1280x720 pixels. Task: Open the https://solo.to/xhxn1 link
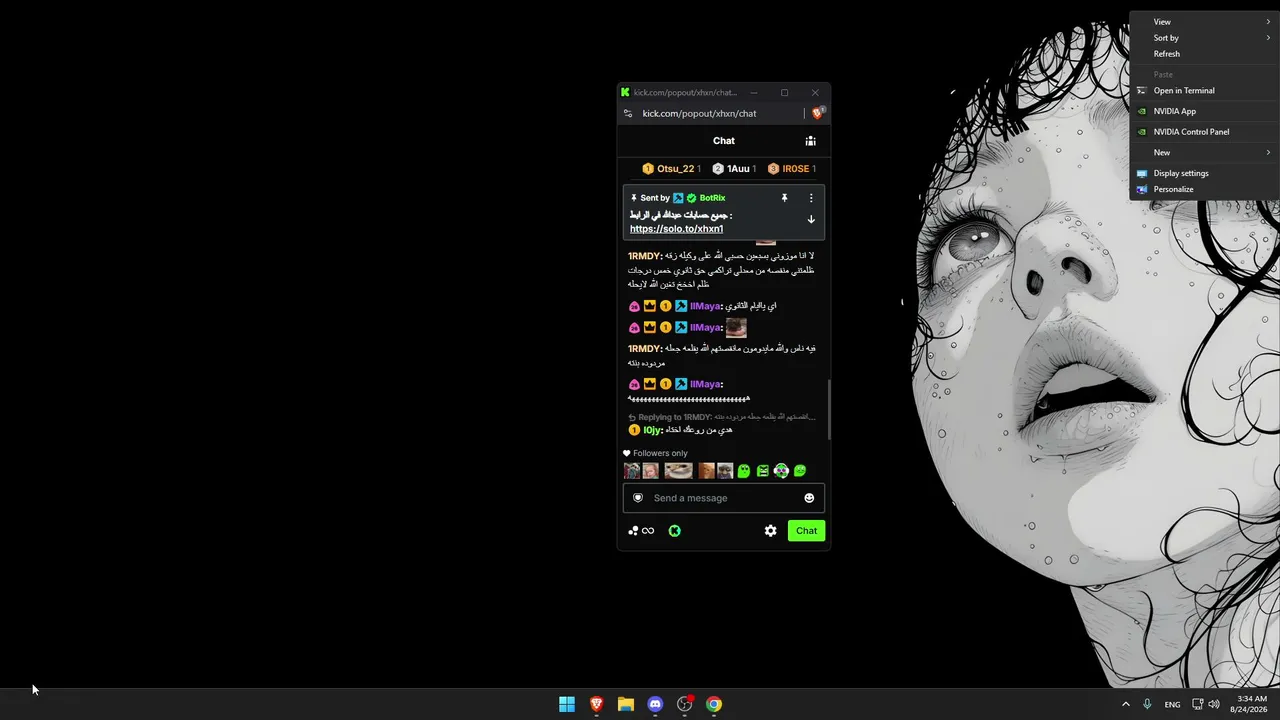[676, 229]
